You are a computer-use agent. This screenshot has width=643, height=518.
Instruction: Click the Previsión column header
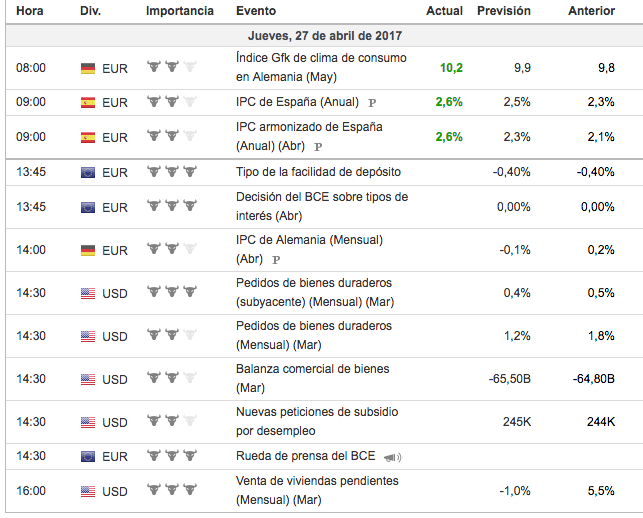point(504,11)
